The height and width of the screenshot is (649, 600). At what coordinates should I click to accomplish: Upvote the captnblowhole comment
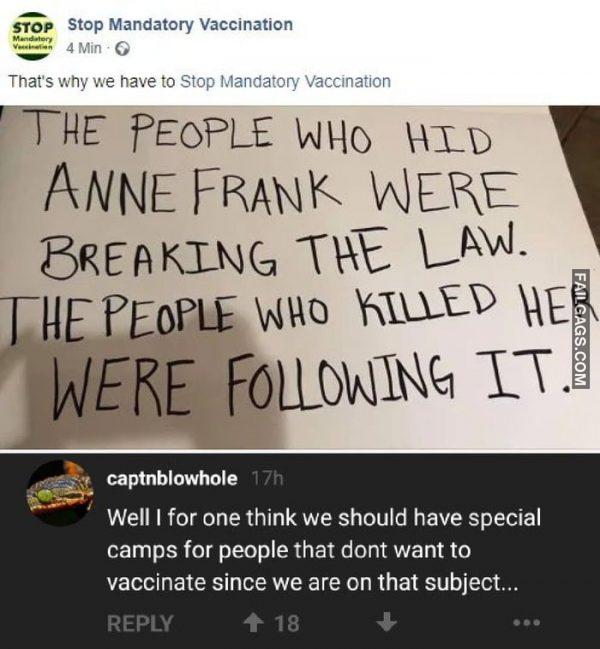252,622
